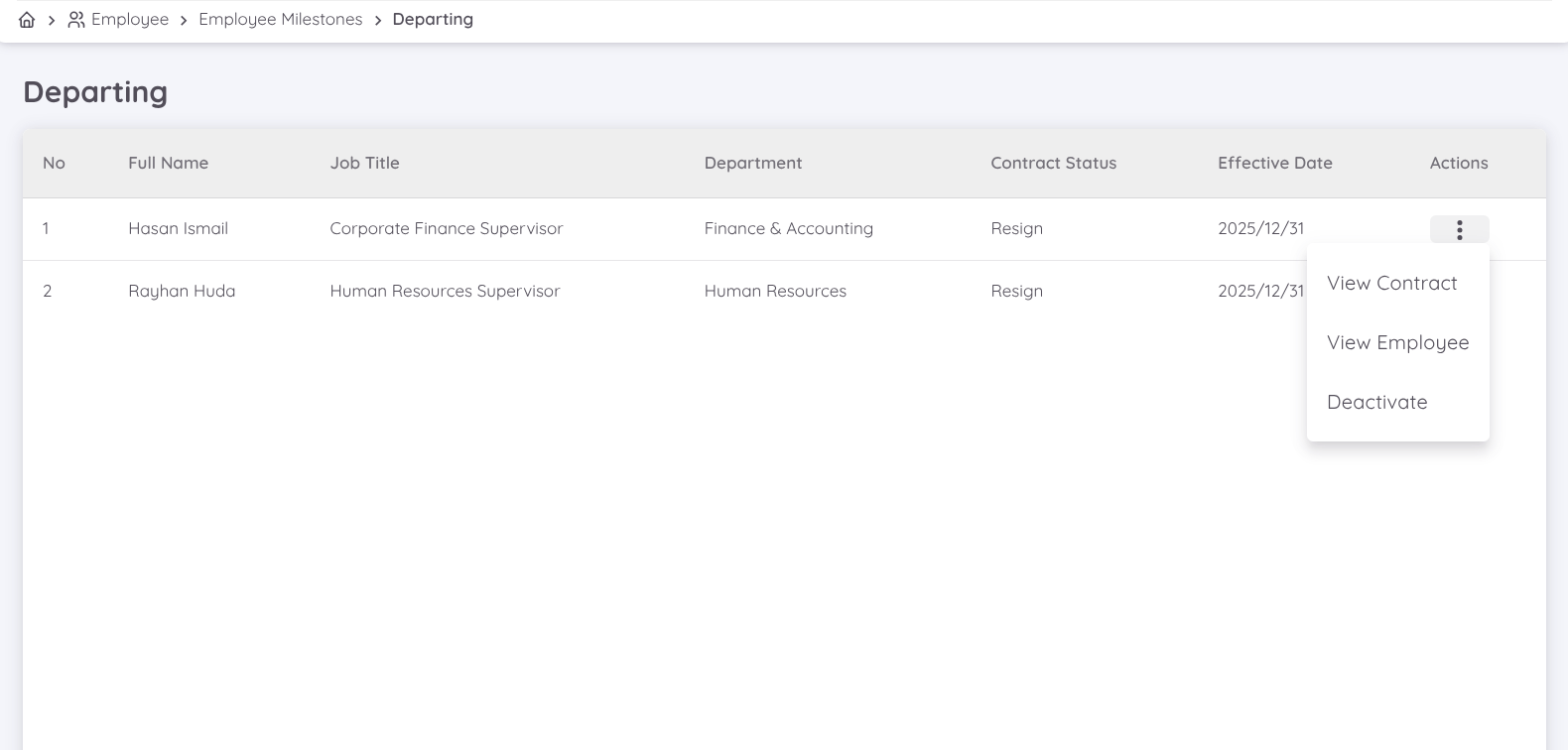Viewport: 1568px width, 750px height.
Task: Select the Departing breadcrumb item
Action: tap(433, 20)
